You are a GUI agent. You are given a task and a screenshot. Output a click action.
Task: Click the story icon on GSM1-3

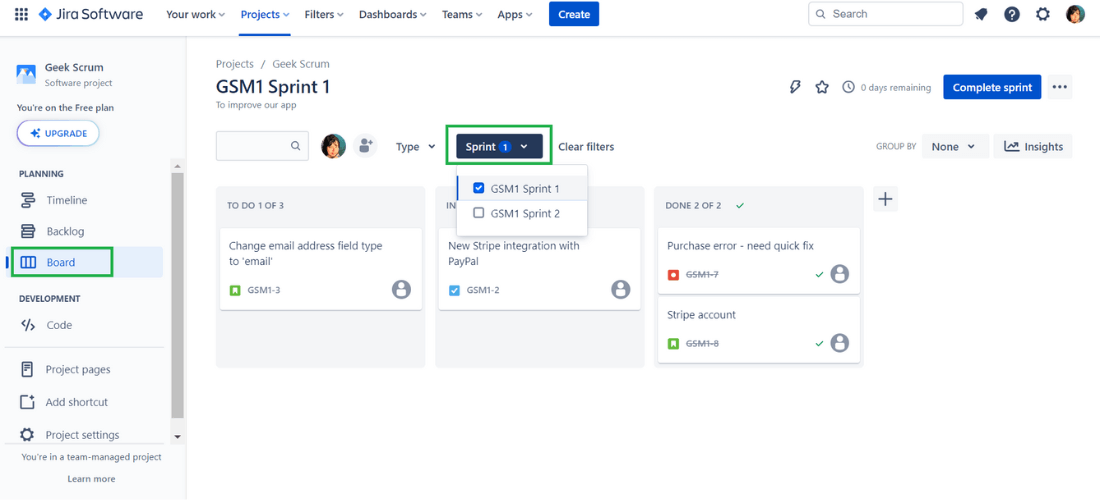pyautogui.click(x=235, y=290)
